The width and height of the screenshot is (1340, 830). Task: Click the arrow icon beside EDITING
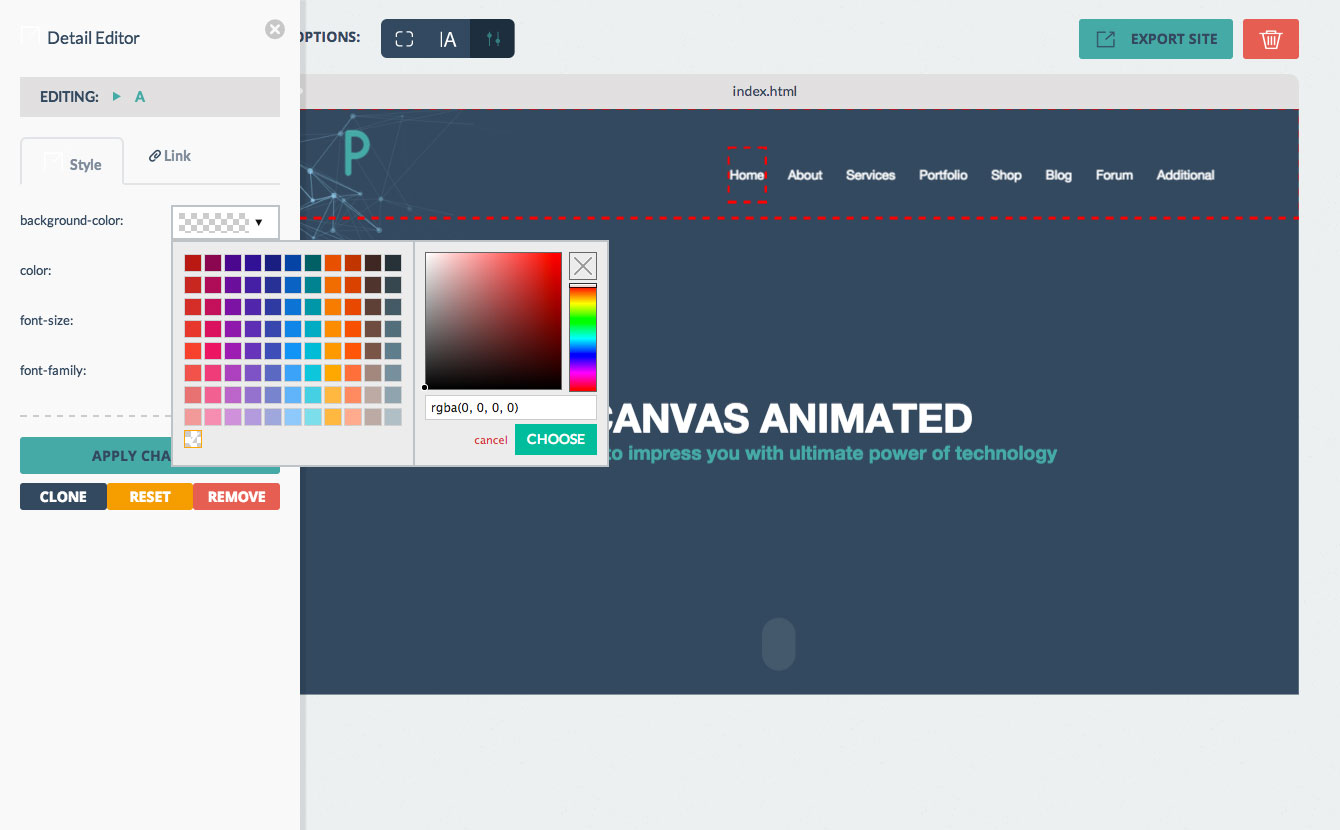pyautogui.click(x=117, y=97)
